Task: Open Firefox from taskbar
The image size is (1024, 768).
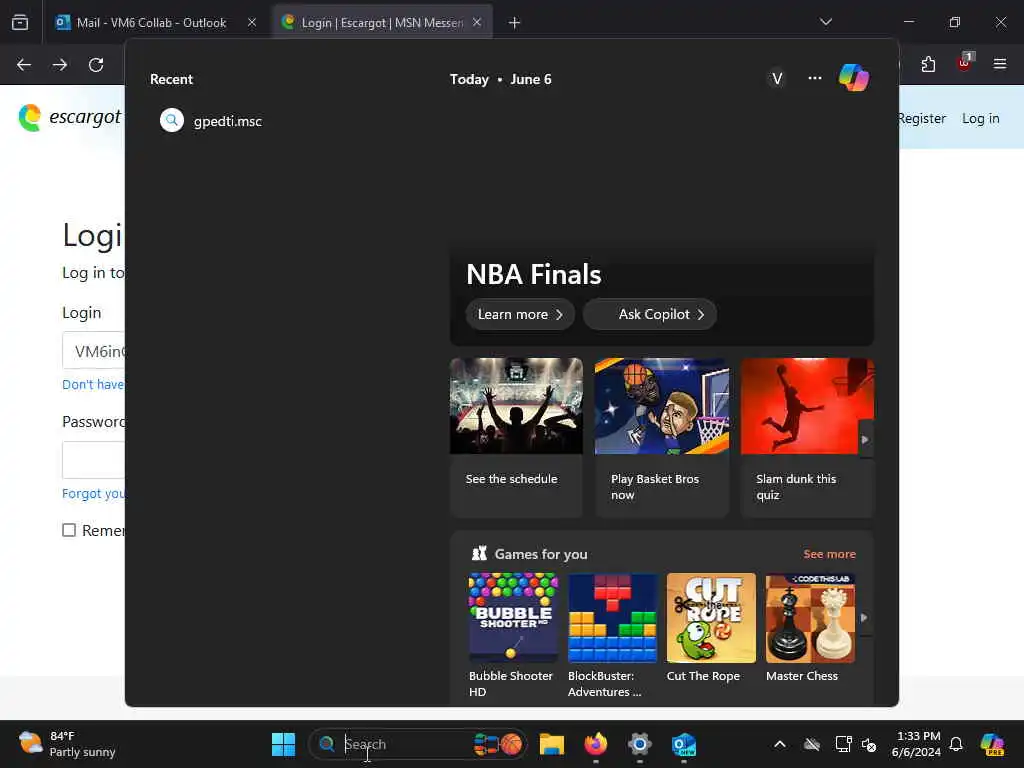Action: [x=596, y=744]
